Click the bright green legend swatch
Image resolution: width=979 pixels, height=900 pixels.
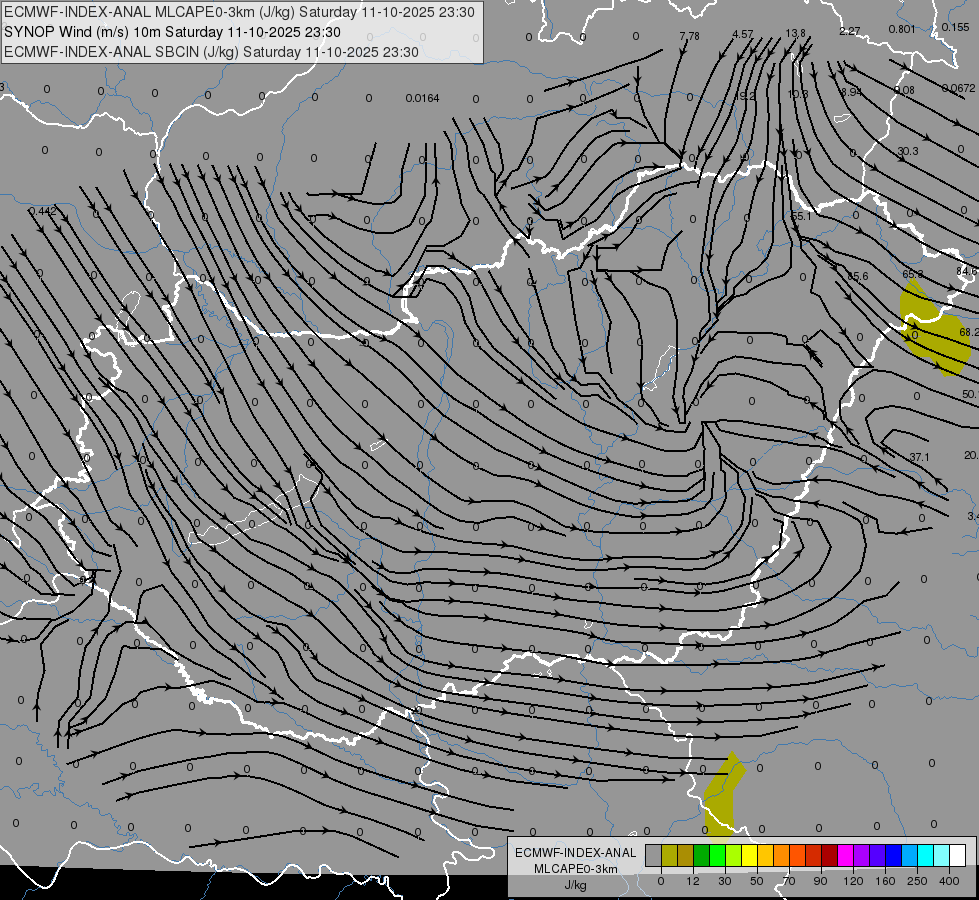coord(717,856)
